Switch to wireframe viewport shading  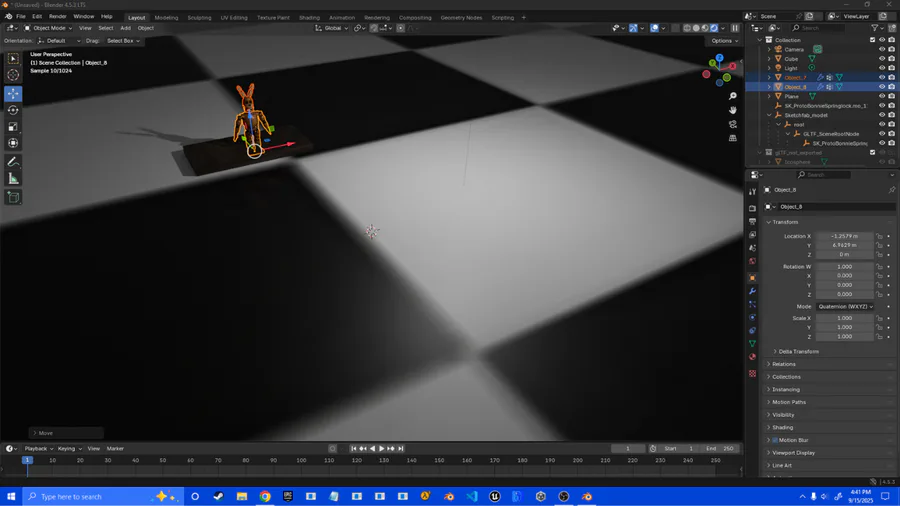[x=687, y=28]
